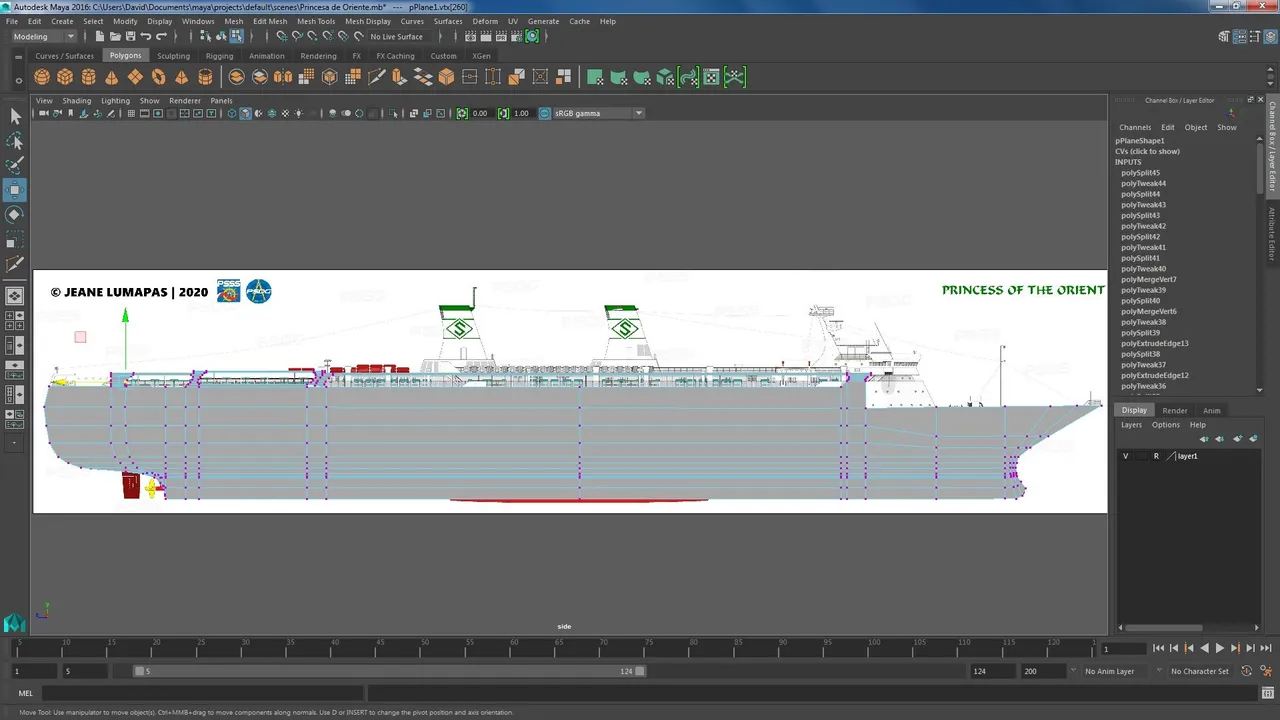Open the No Character Set dropdown
This screenshot has width=1280, height=720.
tap(1199, 671)
